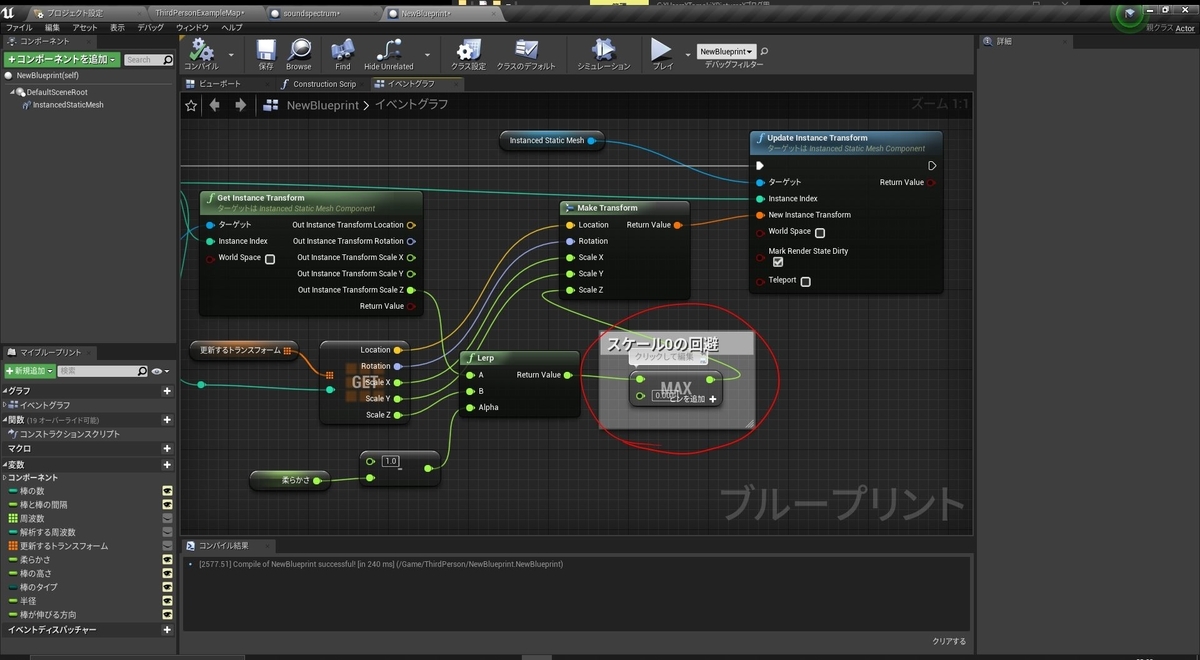Collapse the 変数 section

point(5,465)
